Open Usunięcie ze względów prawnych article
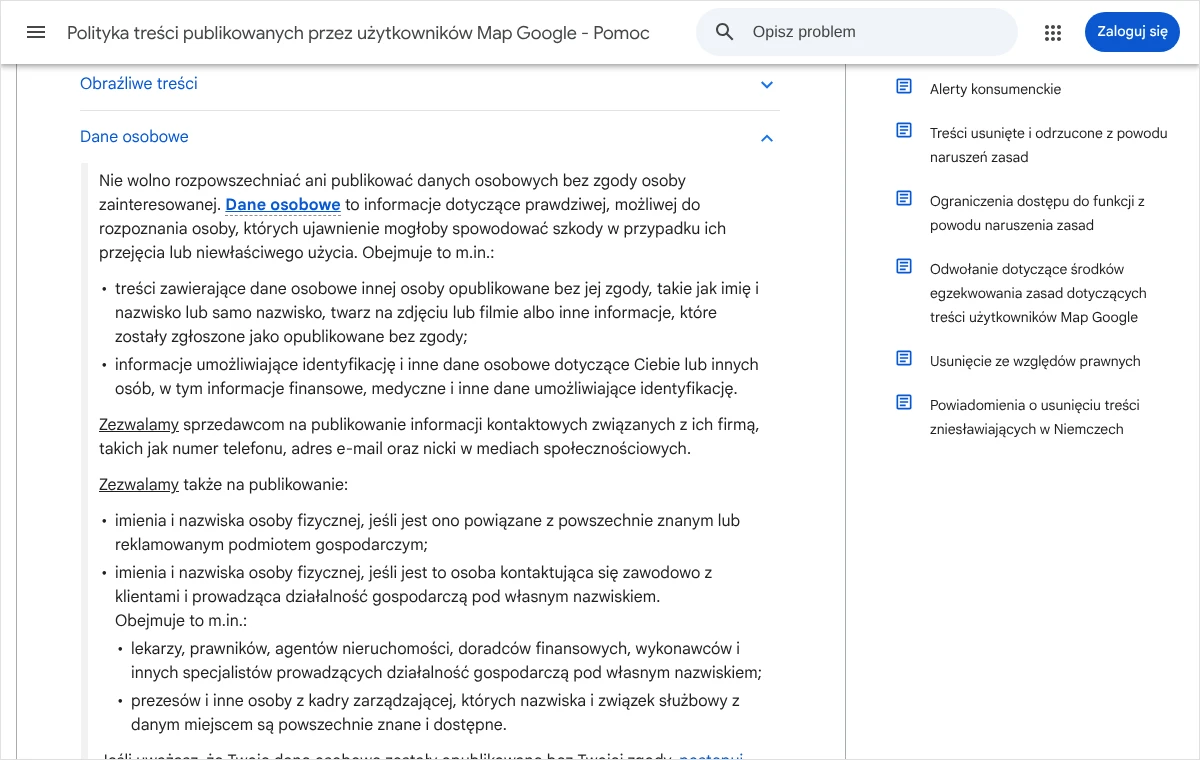This screenshot has width=1200, height=760. pyautogui.click(x=1035, y=361)
